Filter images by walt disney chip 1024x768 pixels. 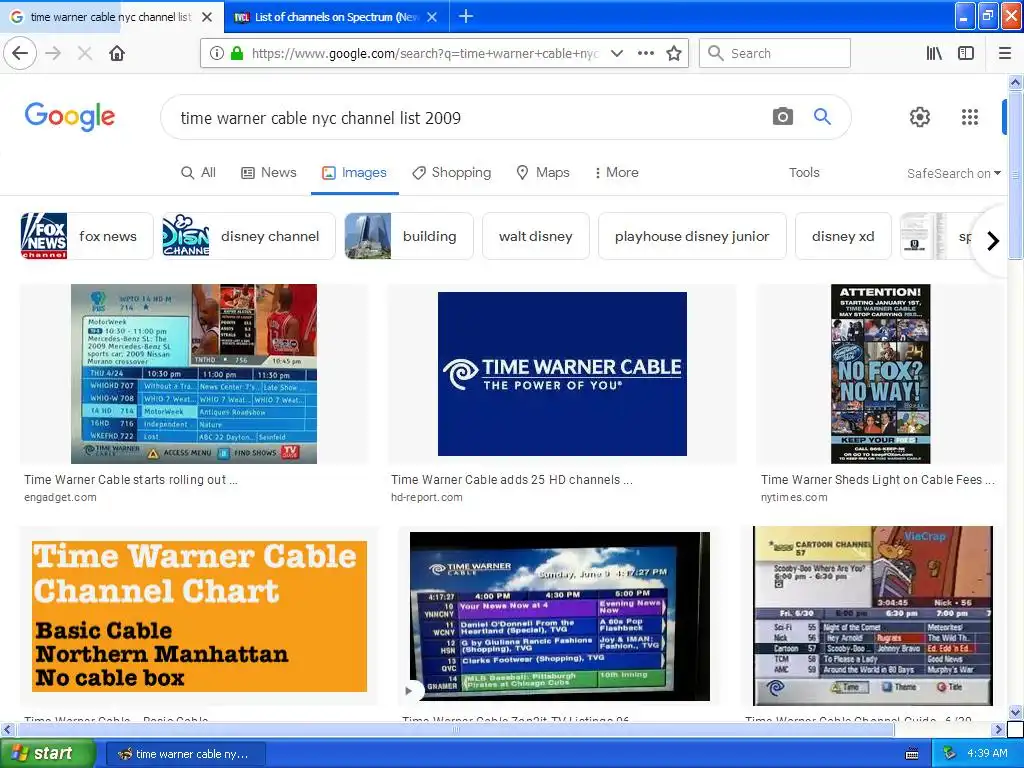point(536,236)
